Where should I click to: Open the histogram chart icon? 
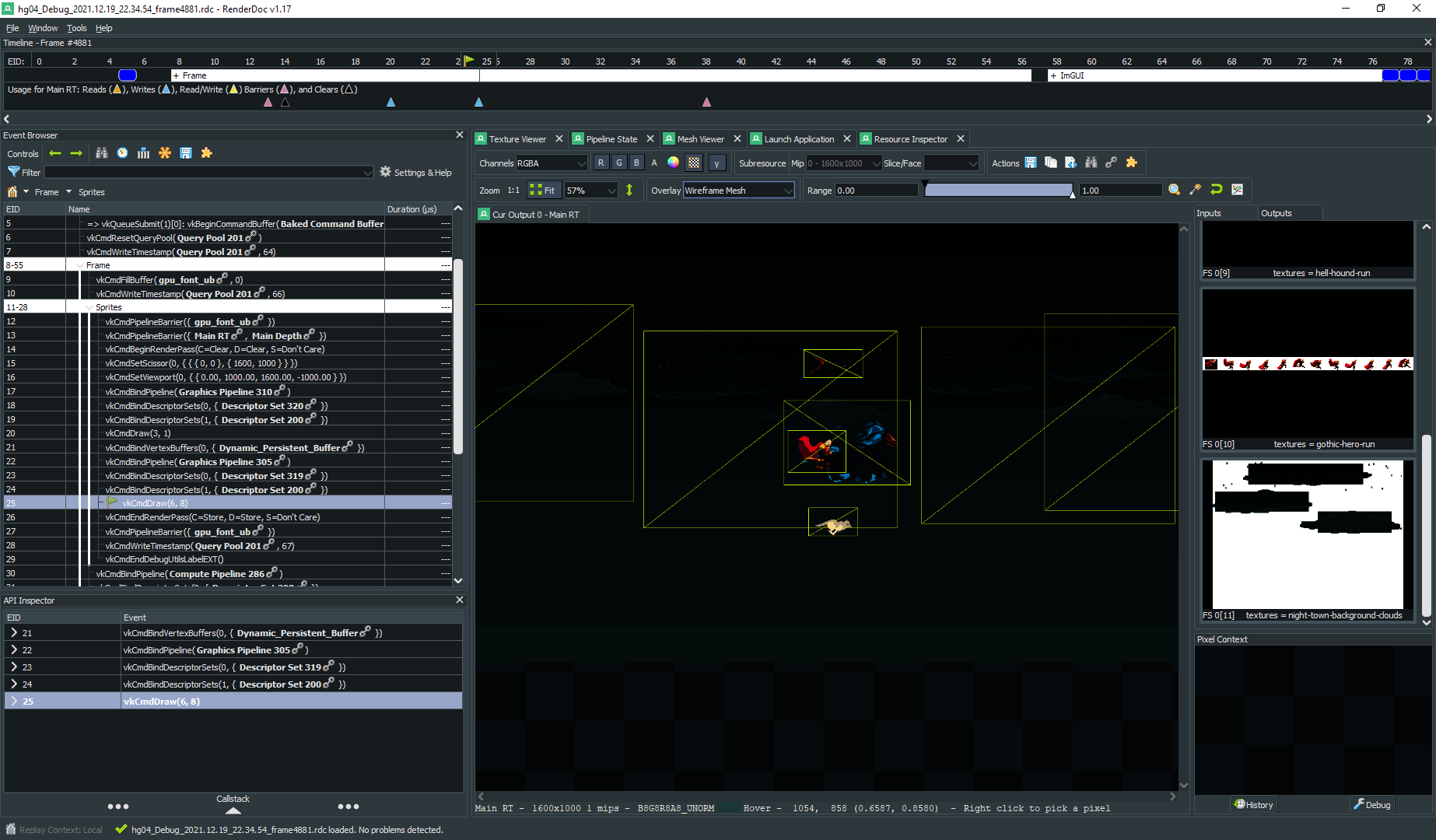click(1238, 190)
